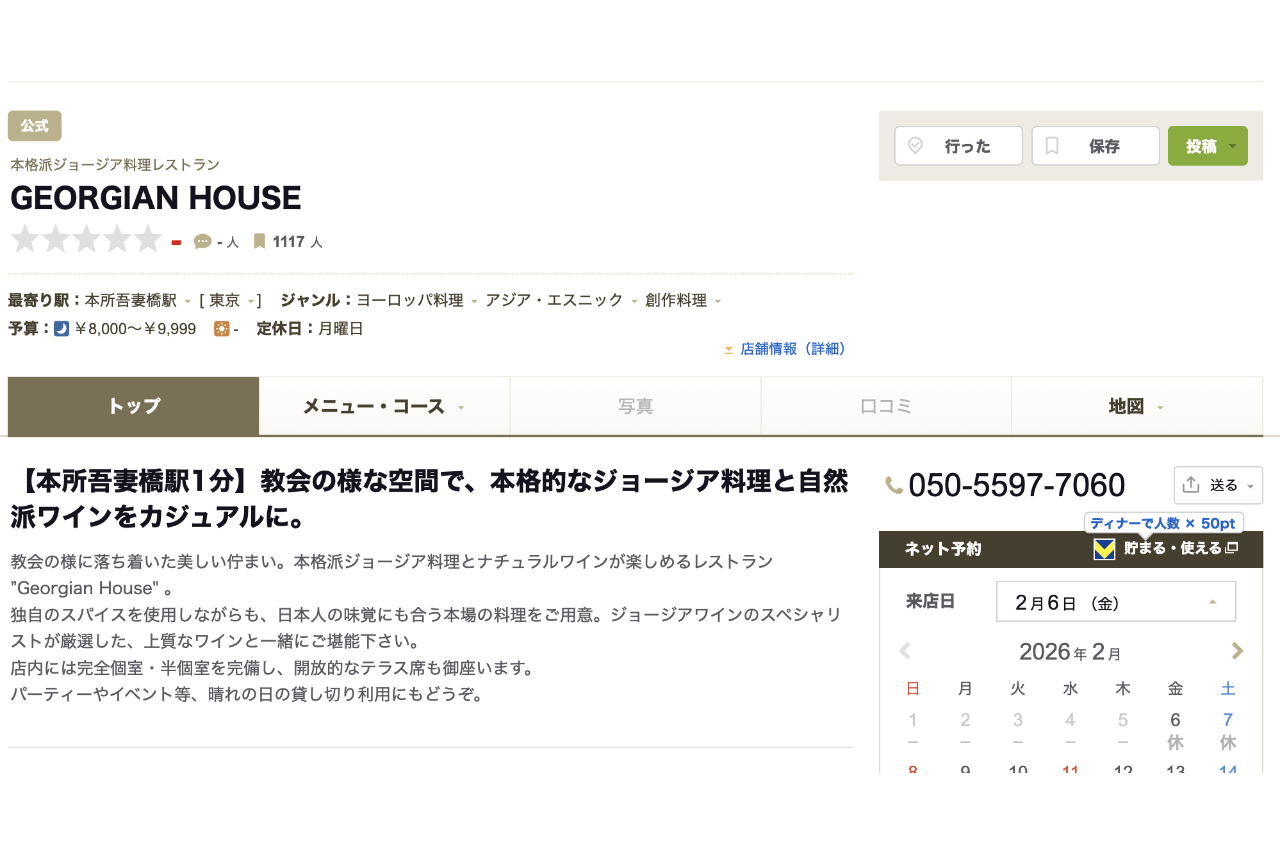Click the bookmark flag icon next to 1117人

(x=261, y=241)
